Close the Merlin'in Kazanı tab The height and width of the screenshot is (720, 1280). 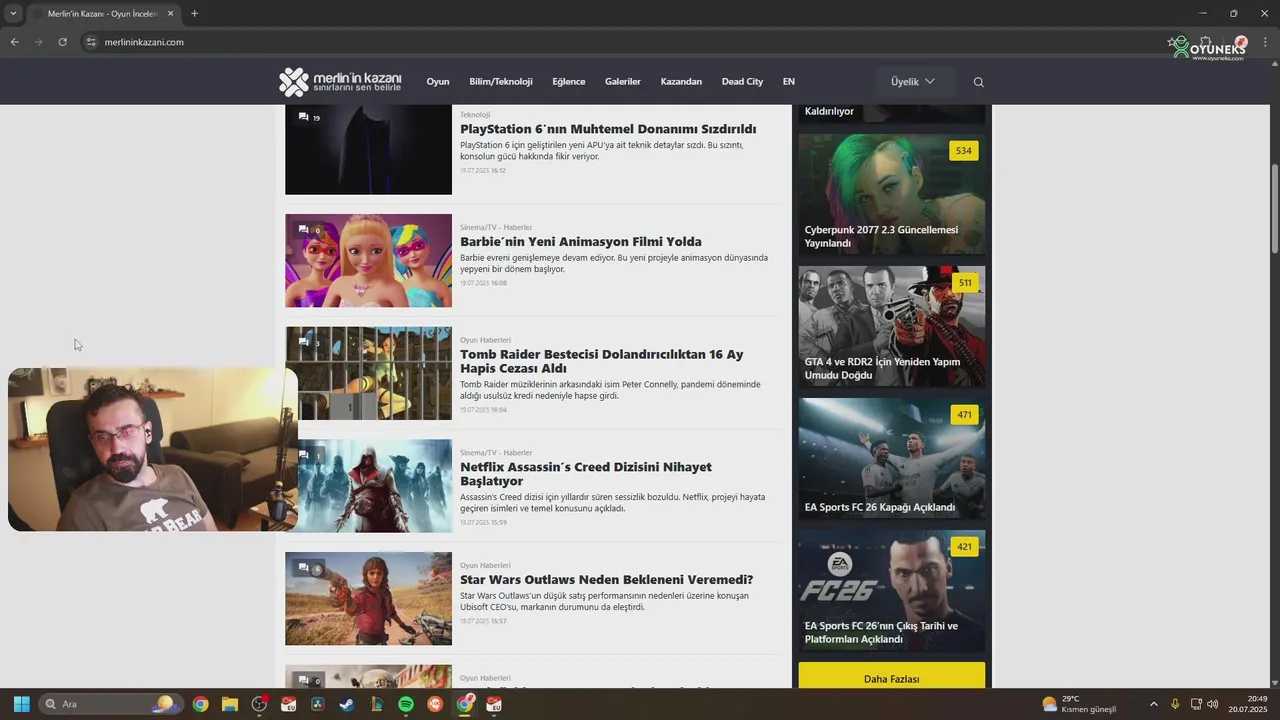pyautogui.click(x=171, y=14)
